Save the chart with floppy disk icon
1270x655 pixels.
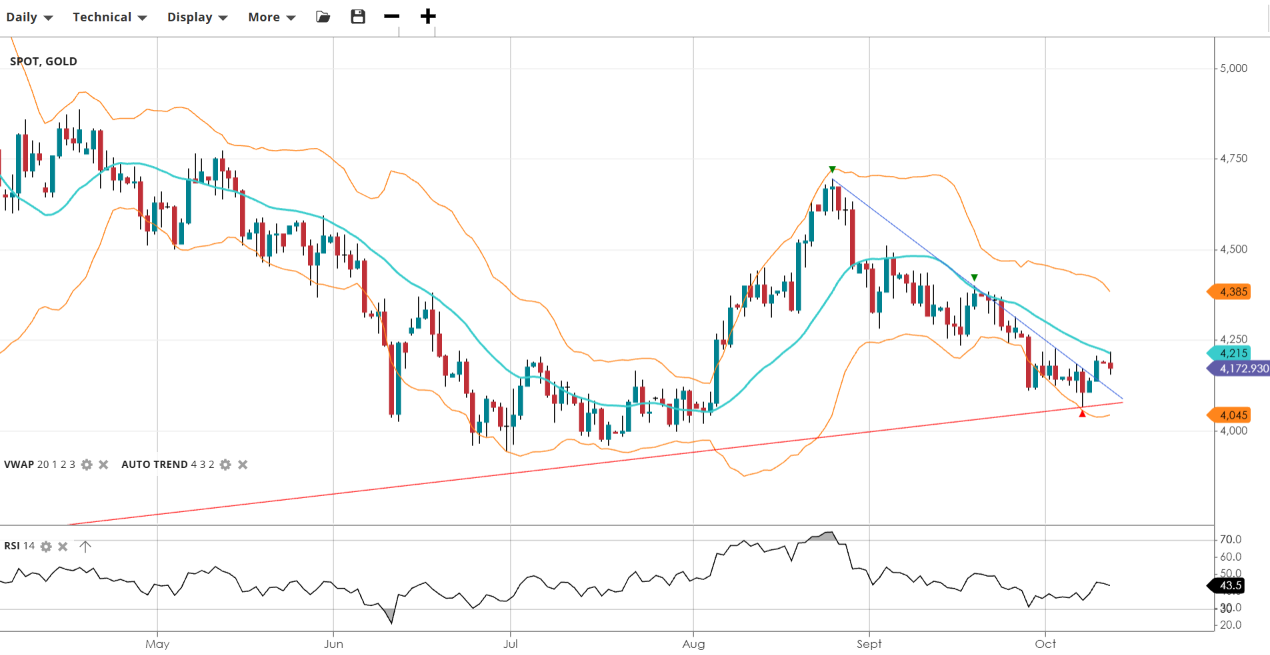click(358, 17)
